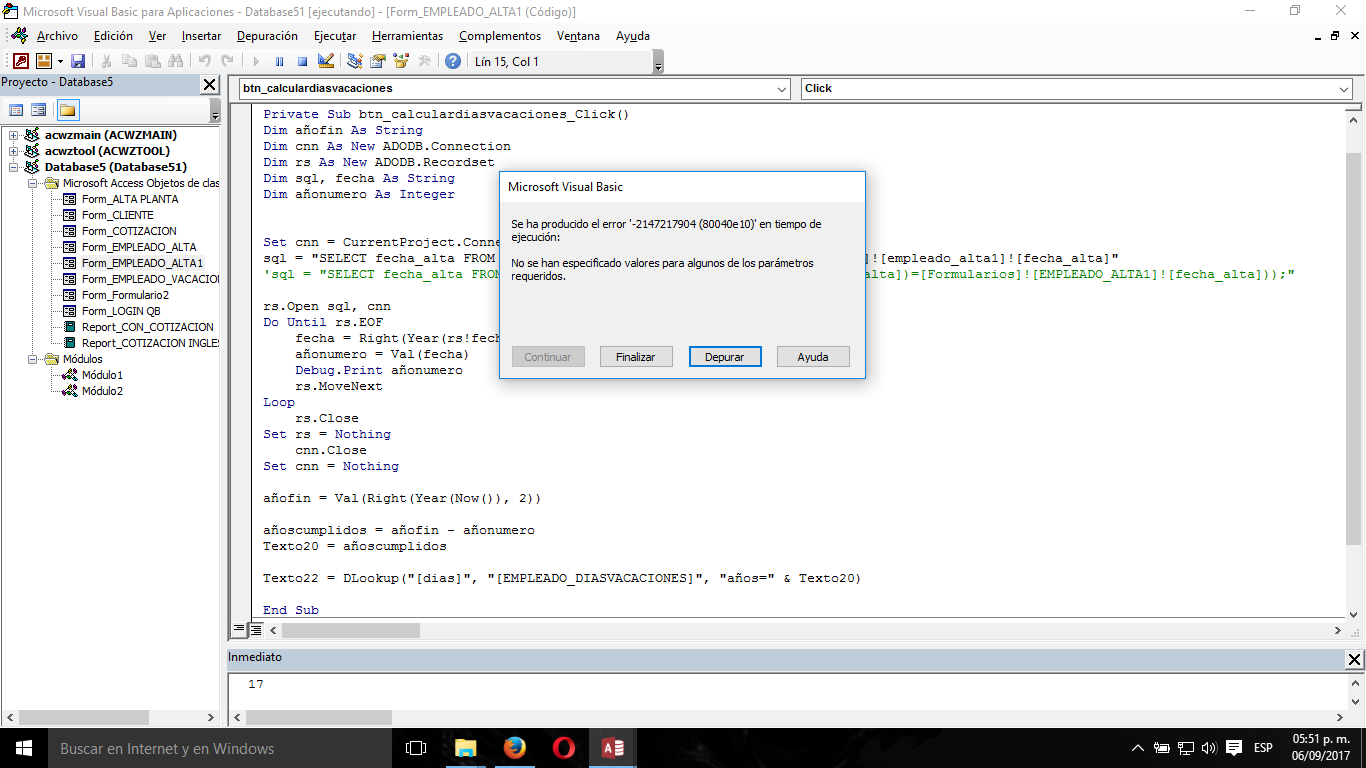
Task: Click the Design Mode toolbar icon
Action: (x=325, y=60)
